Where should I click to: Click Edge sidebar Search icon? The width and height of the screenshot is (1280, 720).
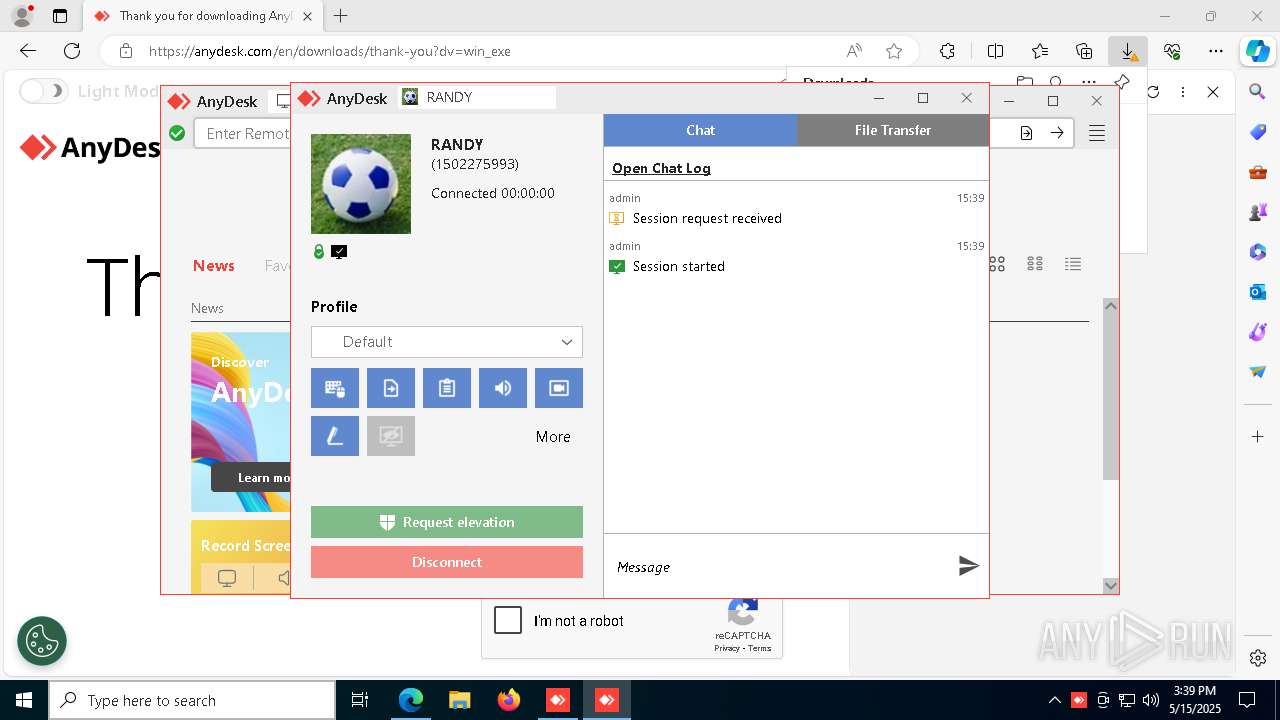coord(1258,92)
